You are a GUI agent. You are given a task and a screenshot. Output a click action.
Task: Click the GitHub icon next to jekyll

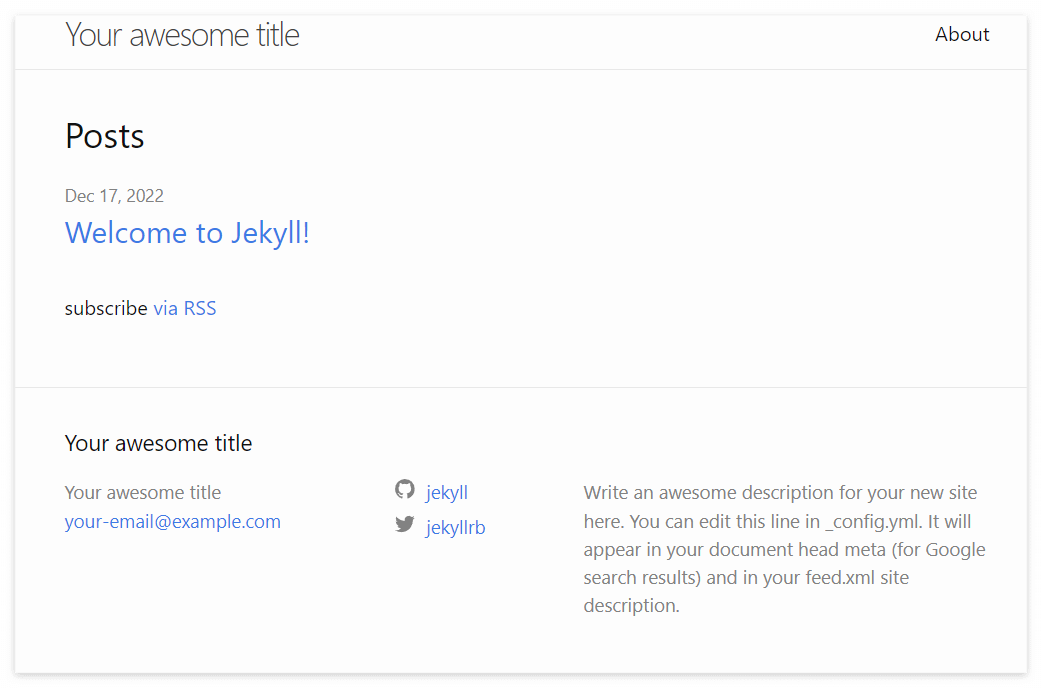point(405,490)
